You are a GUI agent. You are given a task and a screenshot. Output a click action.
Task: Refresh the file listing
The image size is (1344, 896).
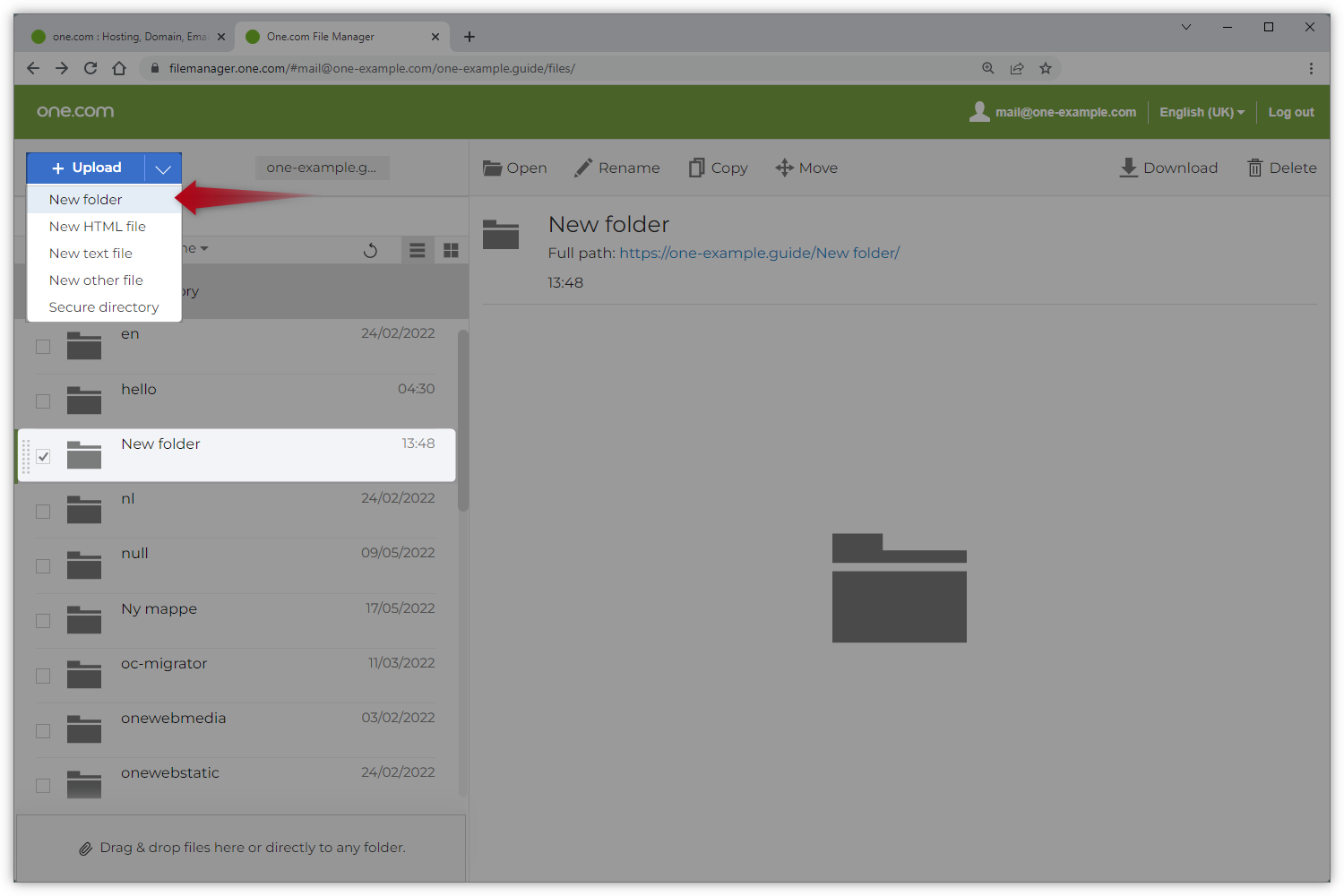click(371, 251)
